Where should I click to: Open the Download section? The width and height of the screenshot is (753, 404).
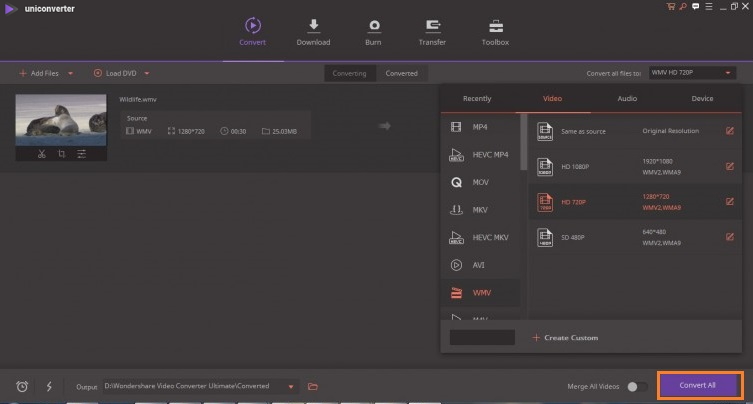tap(313, 32)
